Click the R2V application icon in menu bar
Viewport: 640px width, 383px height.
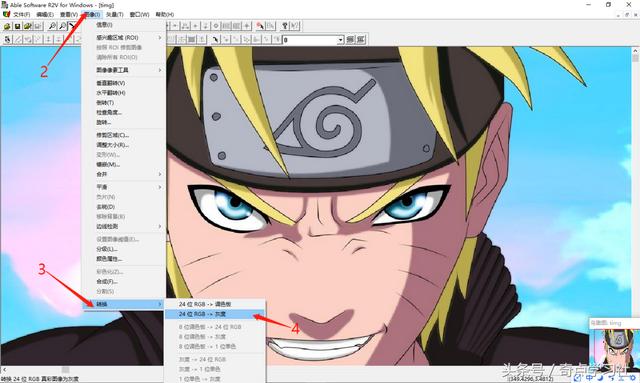point(6,14)
